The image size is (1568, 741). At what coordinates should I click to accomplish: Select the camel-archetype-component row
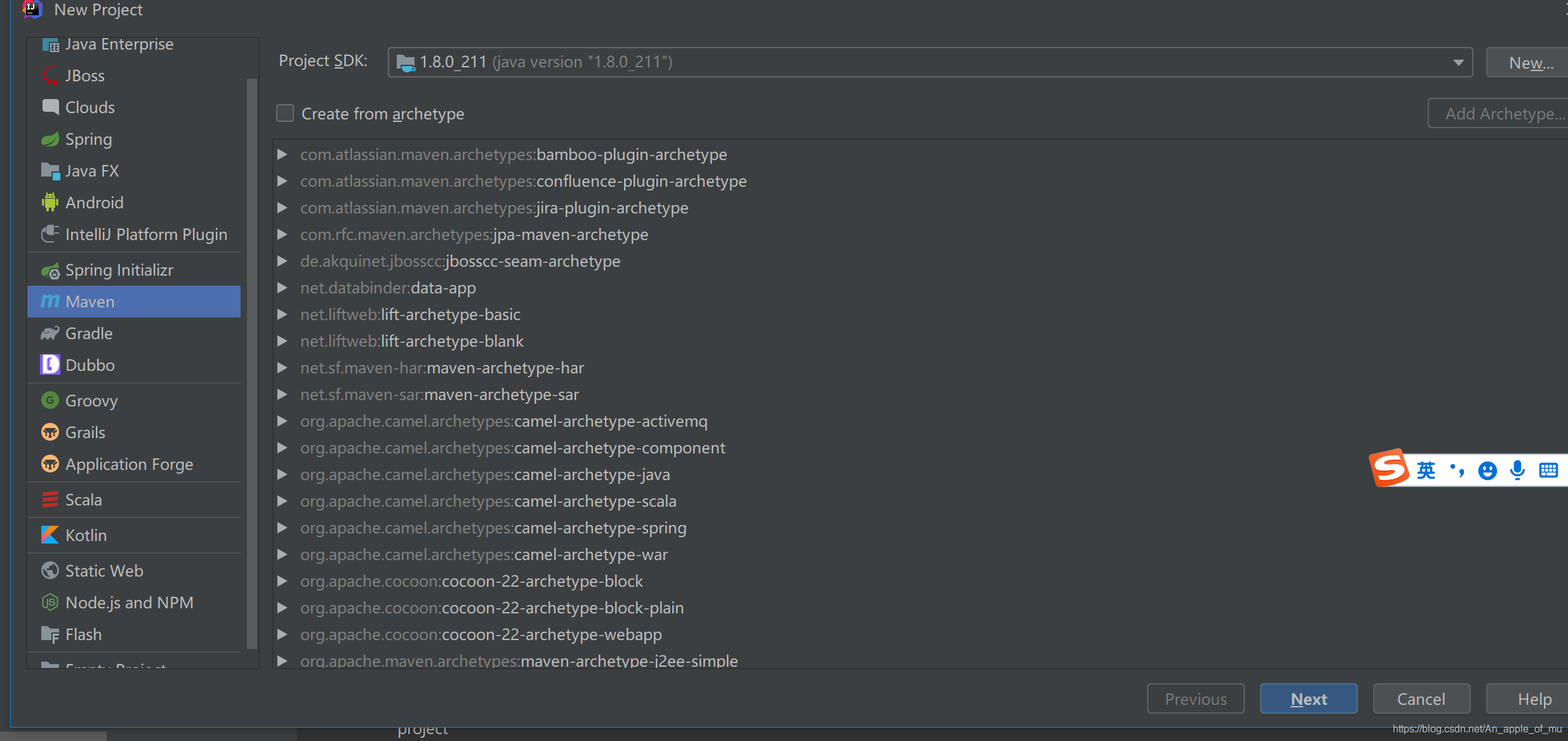(920, 448)
